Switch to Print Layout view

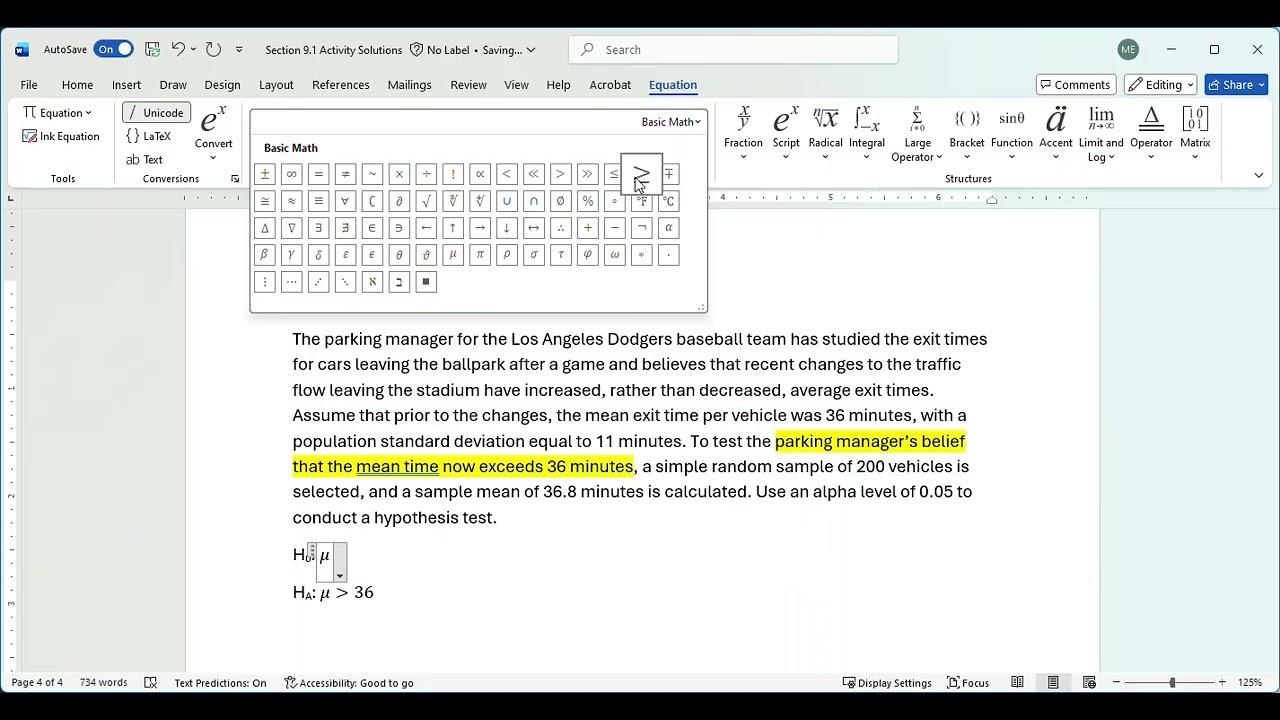pos(1053,683)
